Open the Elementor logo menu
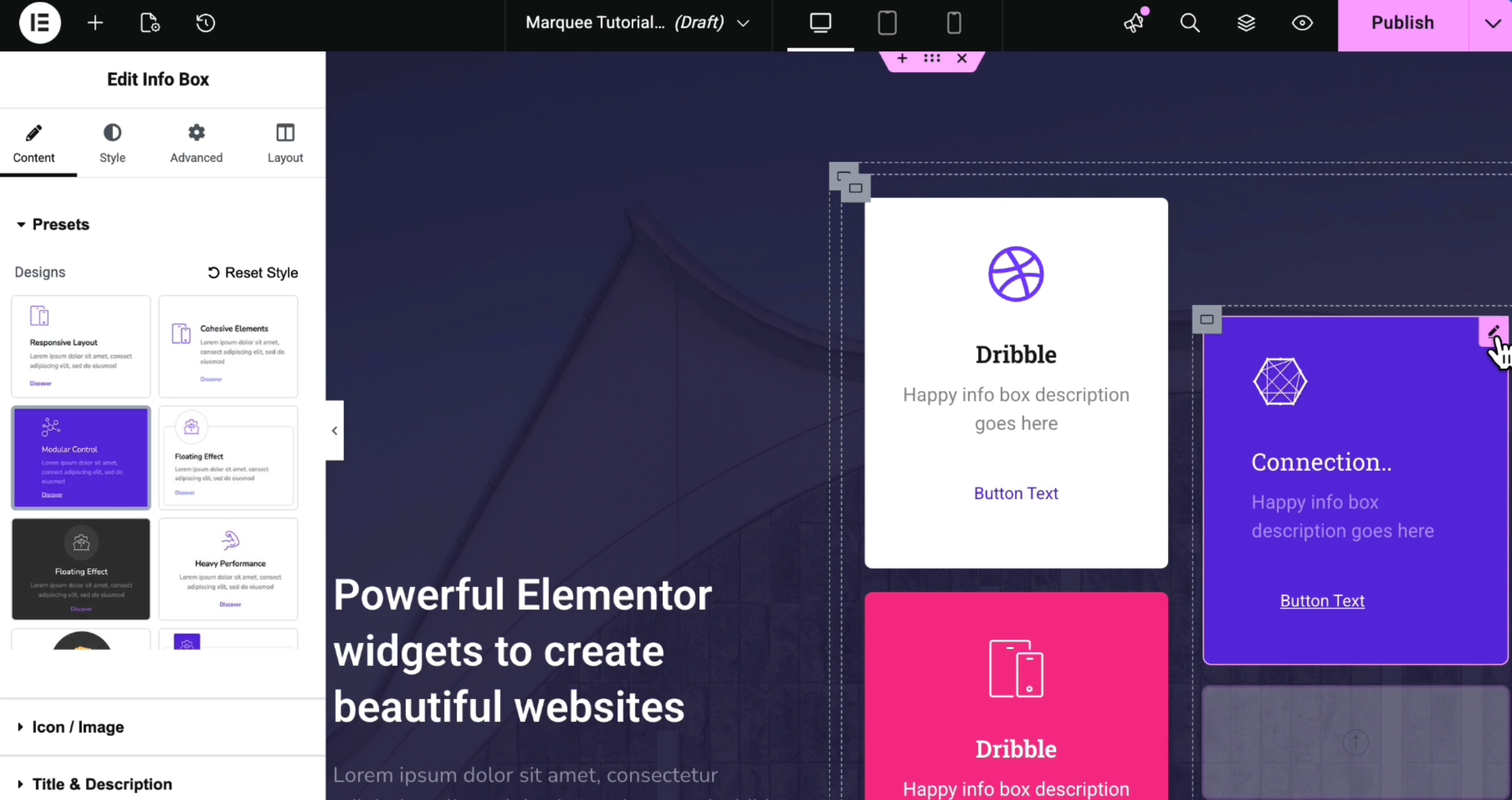Image resolution: width=1512 pixels, height=800 pixels. point(40,23)
